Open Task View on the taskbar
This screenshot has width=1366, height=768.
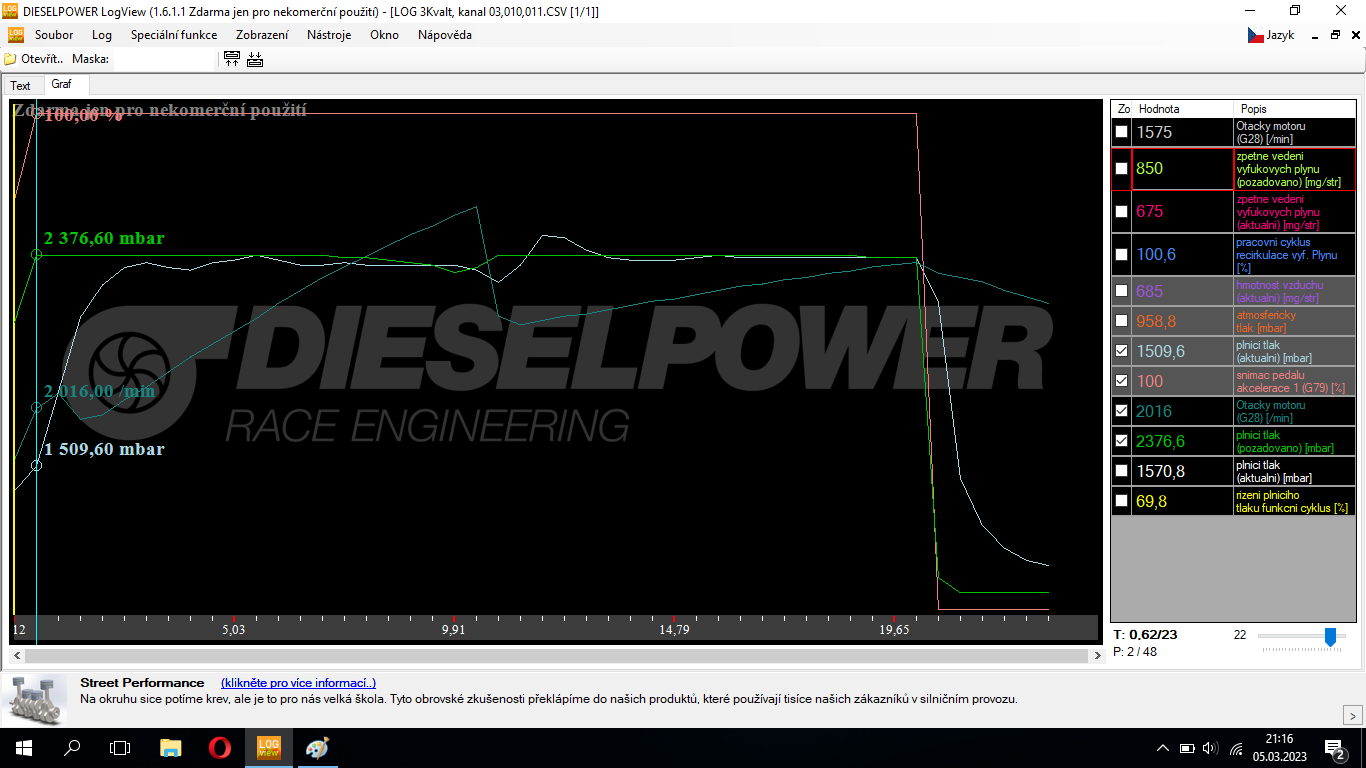tap(120, 748)
